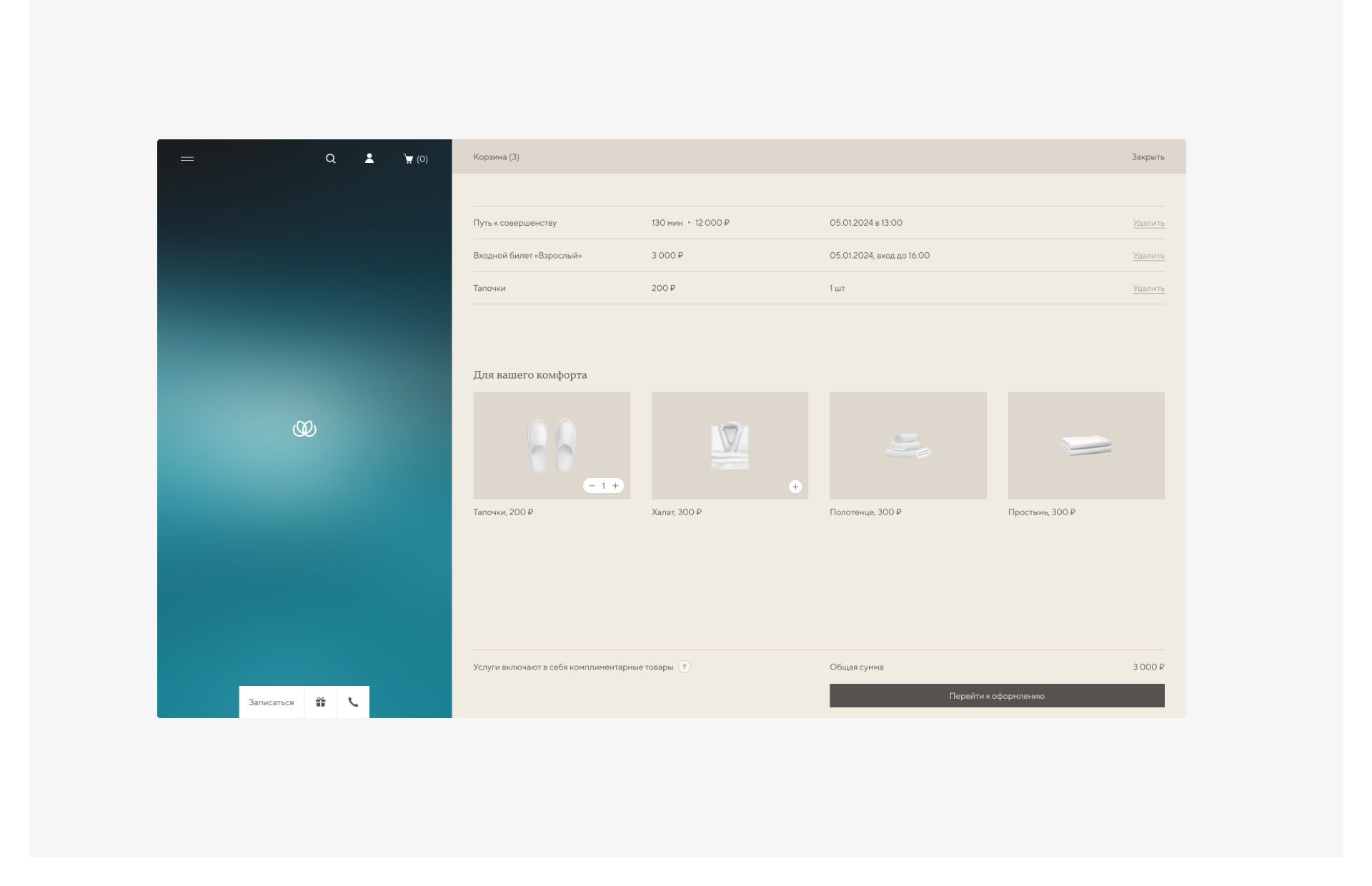Click the question mark help icon
The height and width of the screenshot is (886, 1372).
(685, 667)
